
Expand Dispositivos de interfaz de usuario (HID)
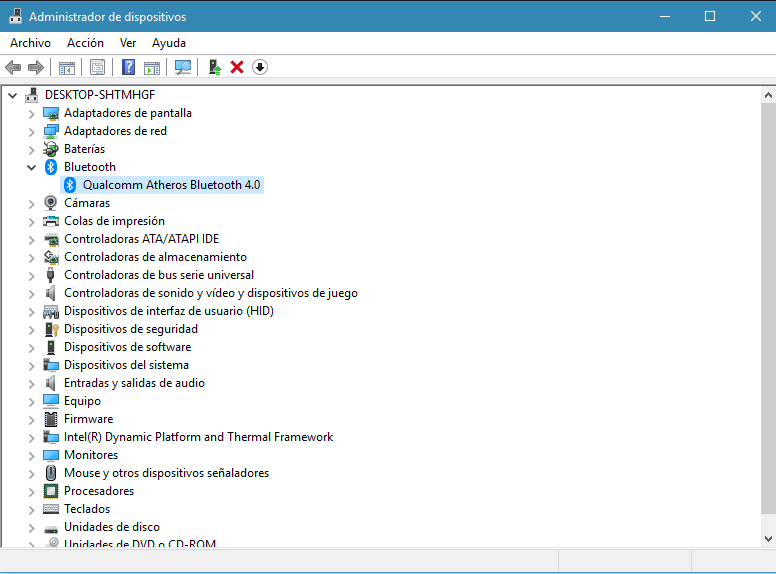click(x=32, y=312)
